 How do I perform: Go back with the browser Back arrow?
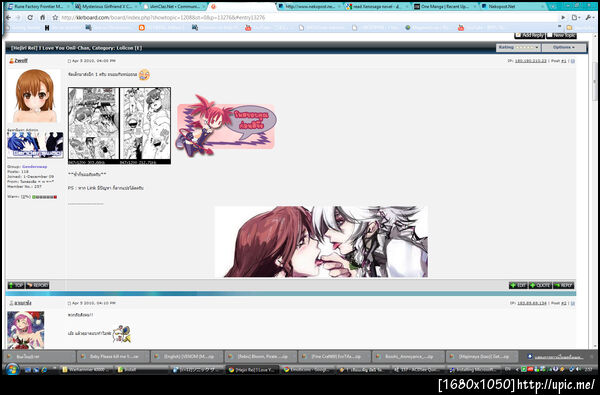[x=8, y=18]
